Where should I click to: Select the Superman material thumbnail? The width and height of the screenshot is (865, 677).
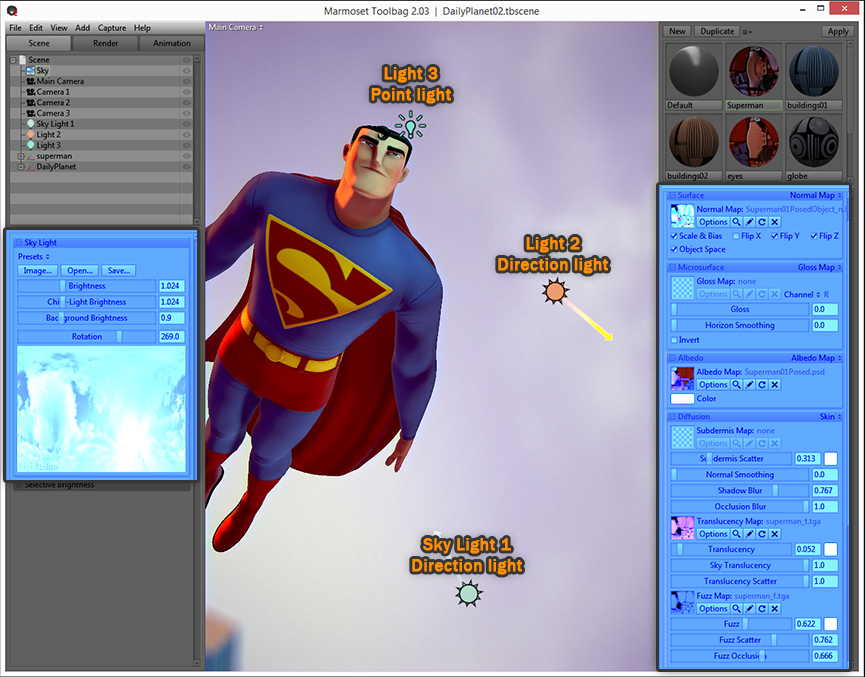pos(754,72)
